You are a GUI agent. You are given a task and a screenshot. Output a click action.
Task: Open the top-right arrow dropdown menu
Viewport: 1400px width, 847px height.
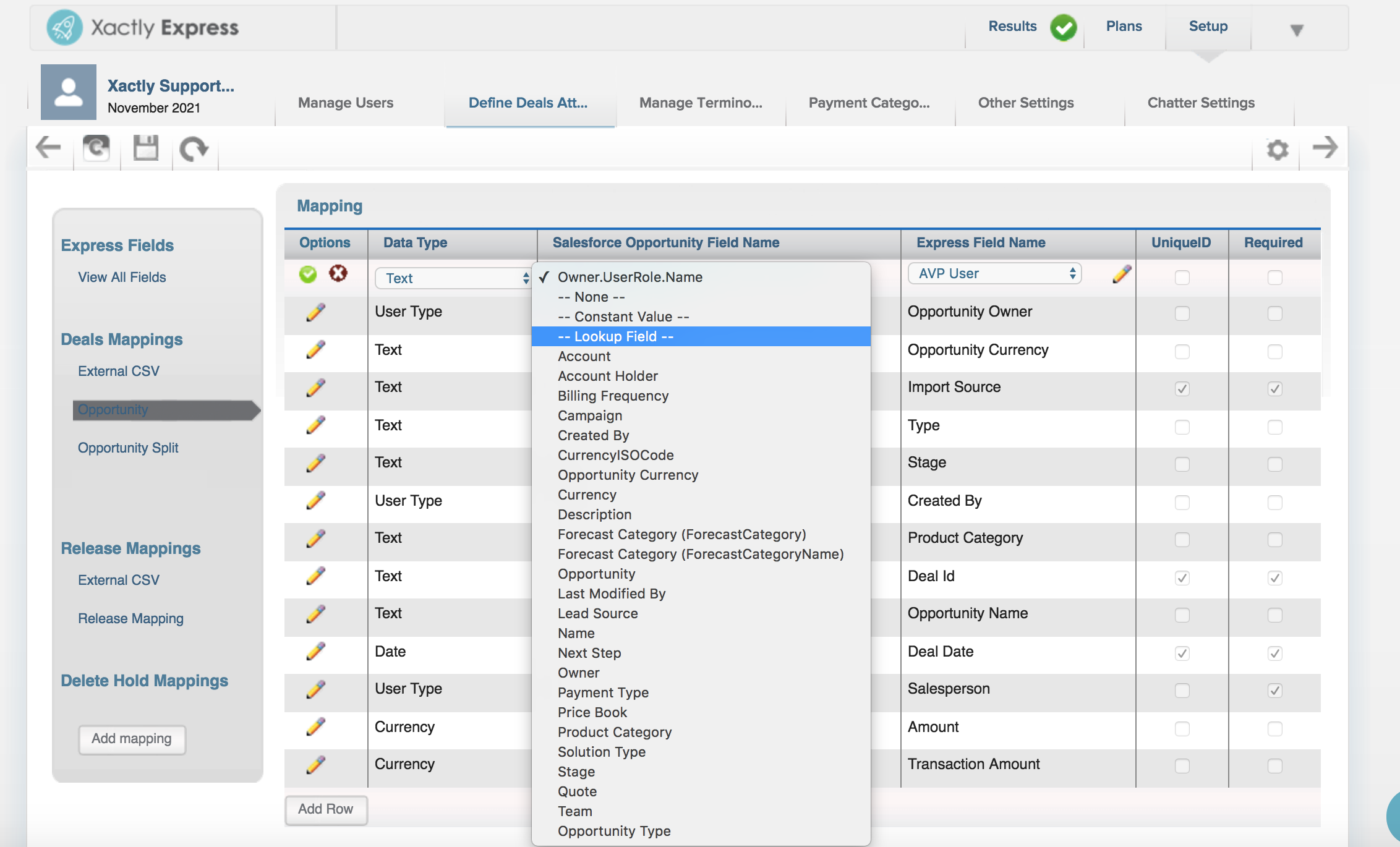(1297, 30)
